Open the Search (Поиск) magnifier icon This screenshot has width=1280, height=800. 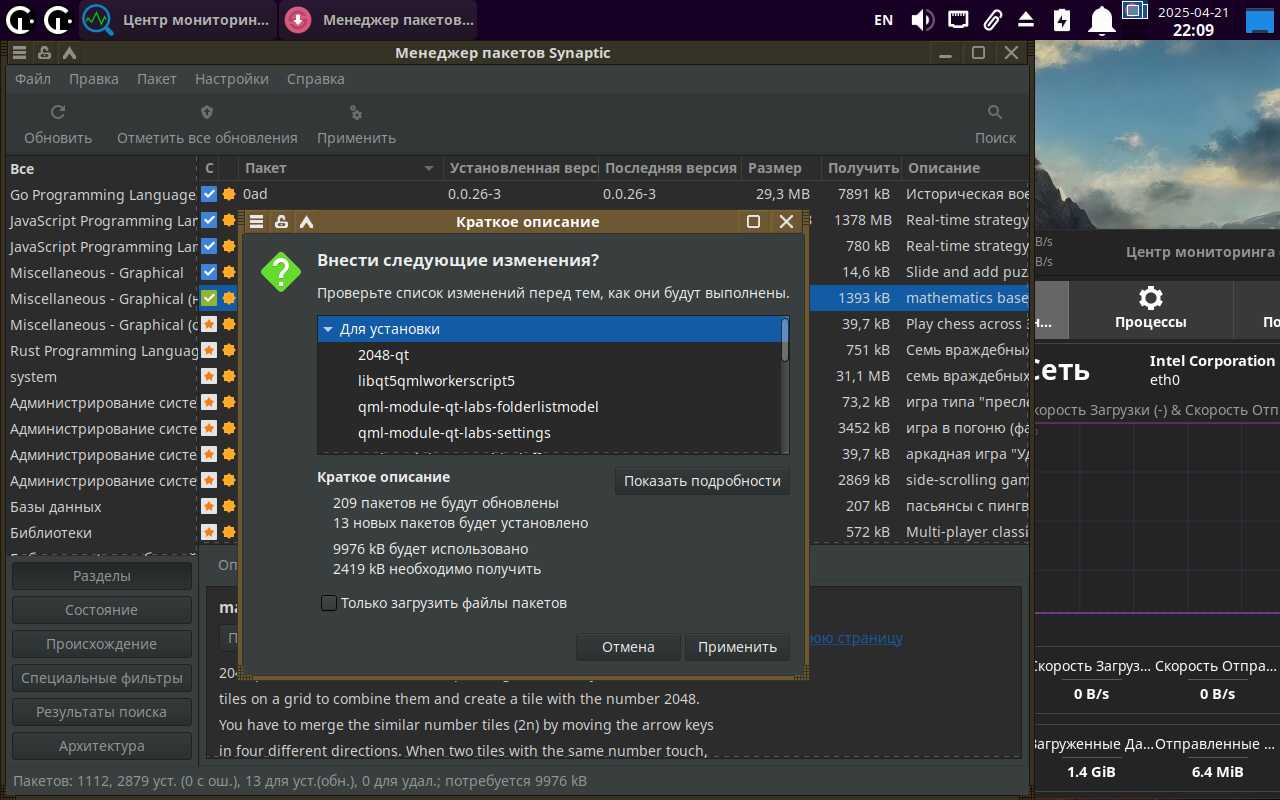tap(994, 113)
